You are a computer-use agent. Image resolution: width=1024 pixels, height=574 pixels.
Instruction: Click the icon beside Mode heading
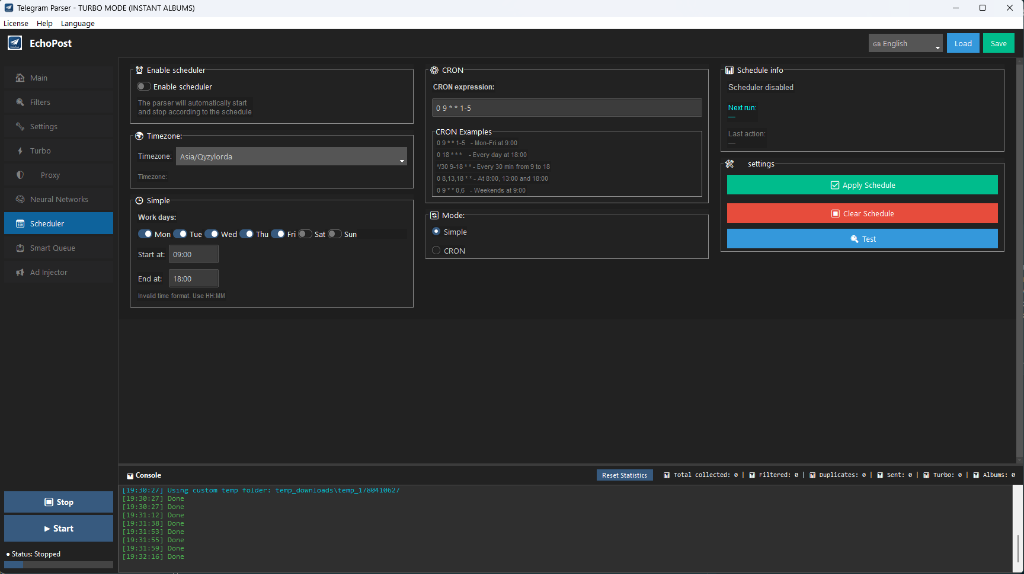[434, 215]
